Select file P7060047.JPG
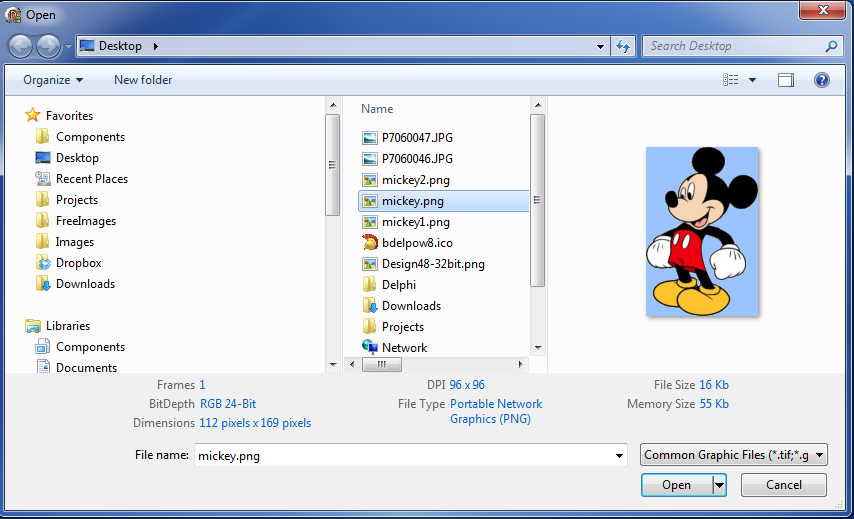The height and width of the screenshot is (519, 854). coord(407,138)
